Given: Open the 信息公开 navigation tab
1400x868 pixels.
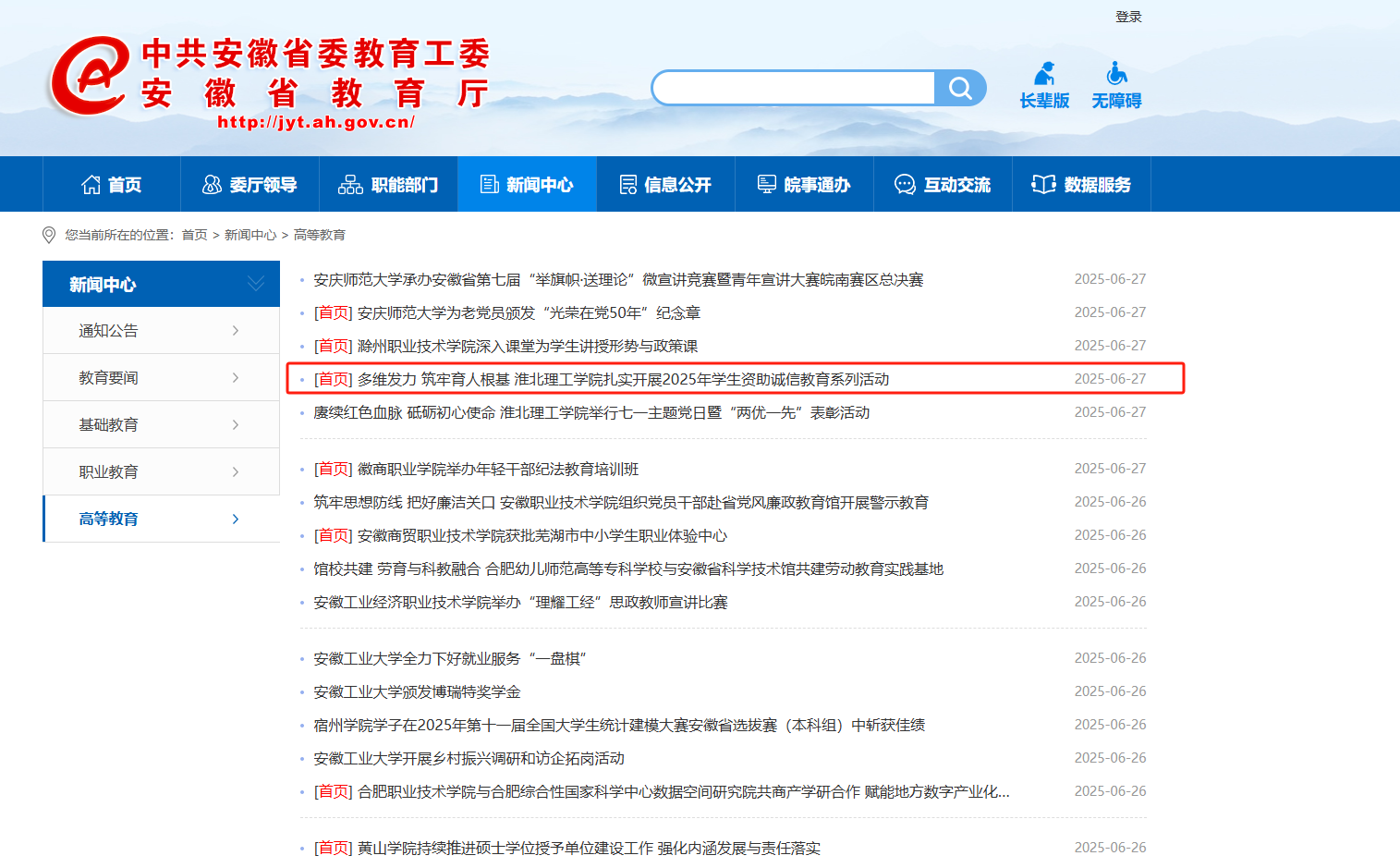Looking at the screenshot, I should [x=665, y=185].
